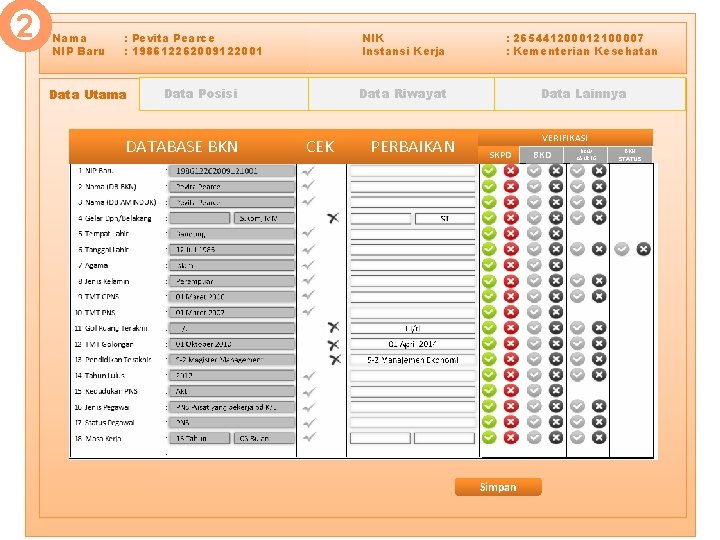720x540 pixels.
Task: Click the Perbaikan field with 01 April date
Action: (412, 344)
